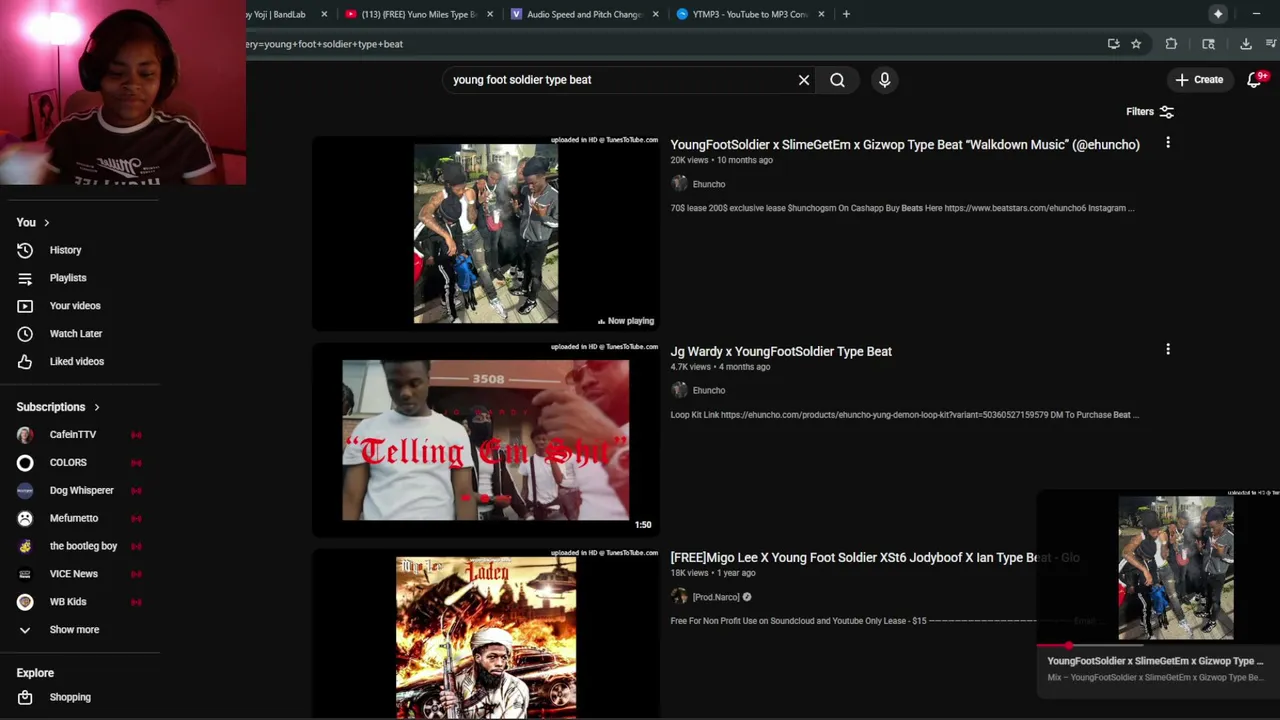Click description starting 'Loop Kit Link'
Image resolution: width=1280 pixels, height=720 pixels.
[904, 415]
